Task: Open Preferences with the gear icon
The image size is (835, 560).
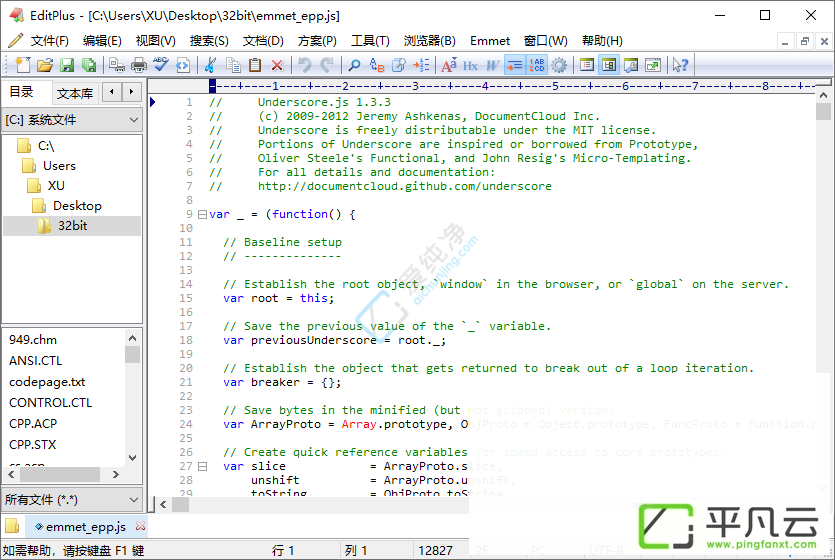Action: [559, 65]
